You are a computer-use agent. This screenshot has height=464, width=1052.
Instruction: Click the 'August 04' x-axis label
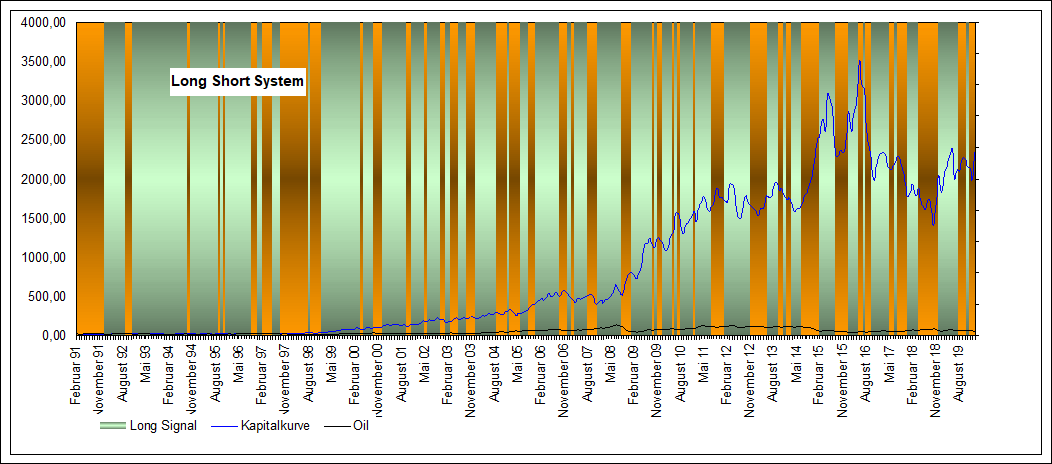pyautogui.click(x=494, y=373)
